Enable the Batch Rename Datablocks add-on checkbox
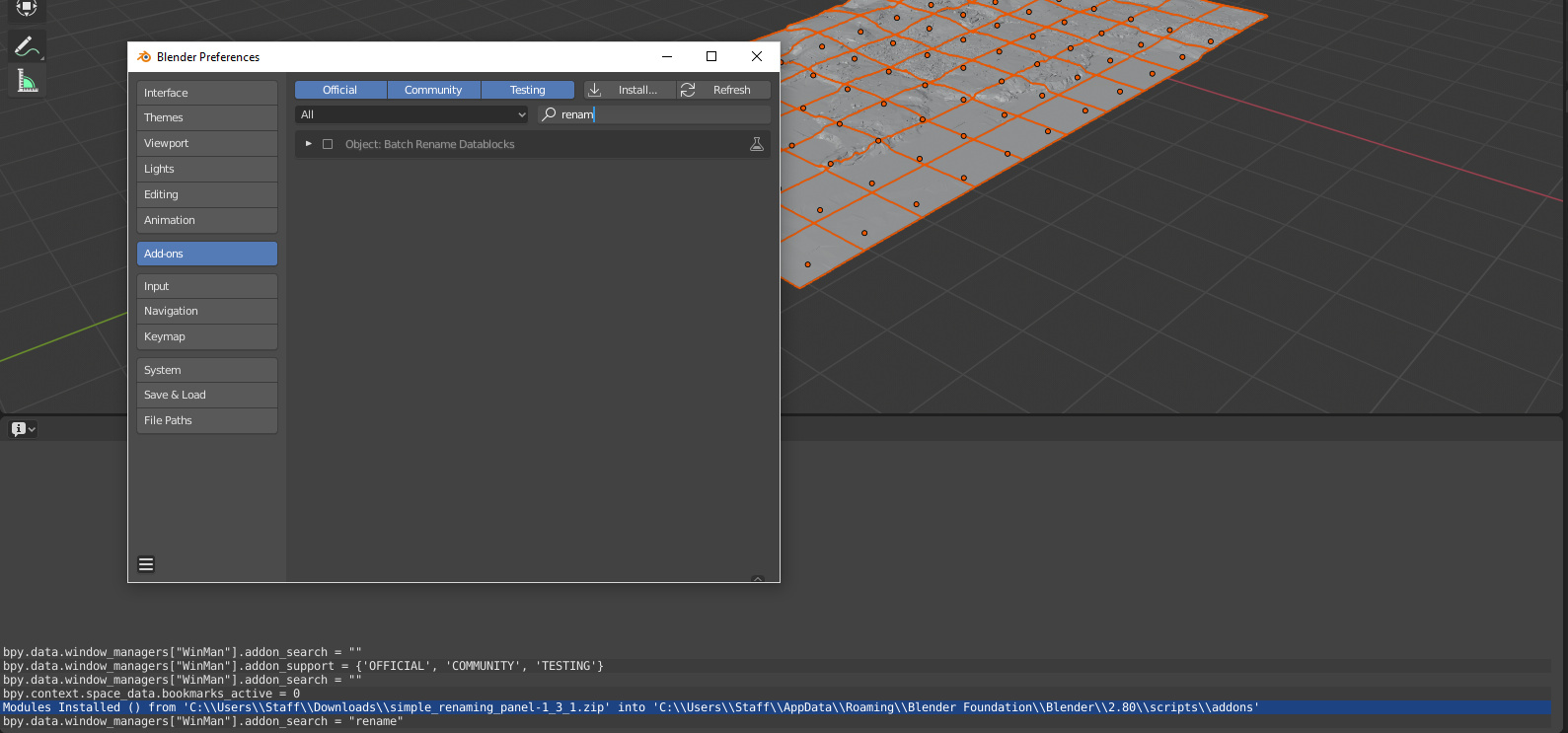Image resolution: width=1568 pixels, height=733 pixels. click(328, 144)
